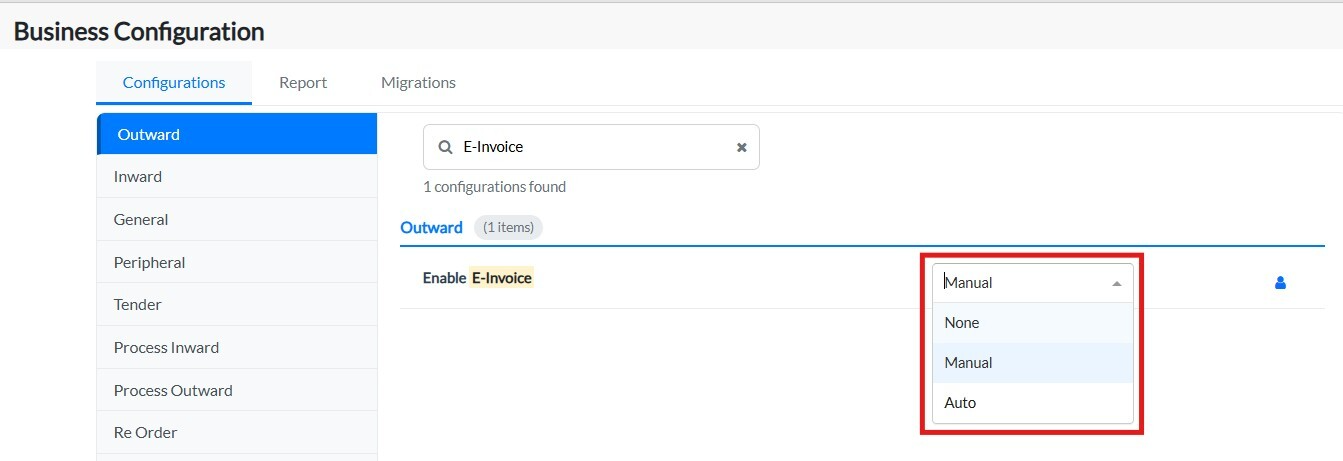Select Process Inward category
This screenshot has width=1343, height=461.
(166, 348)
